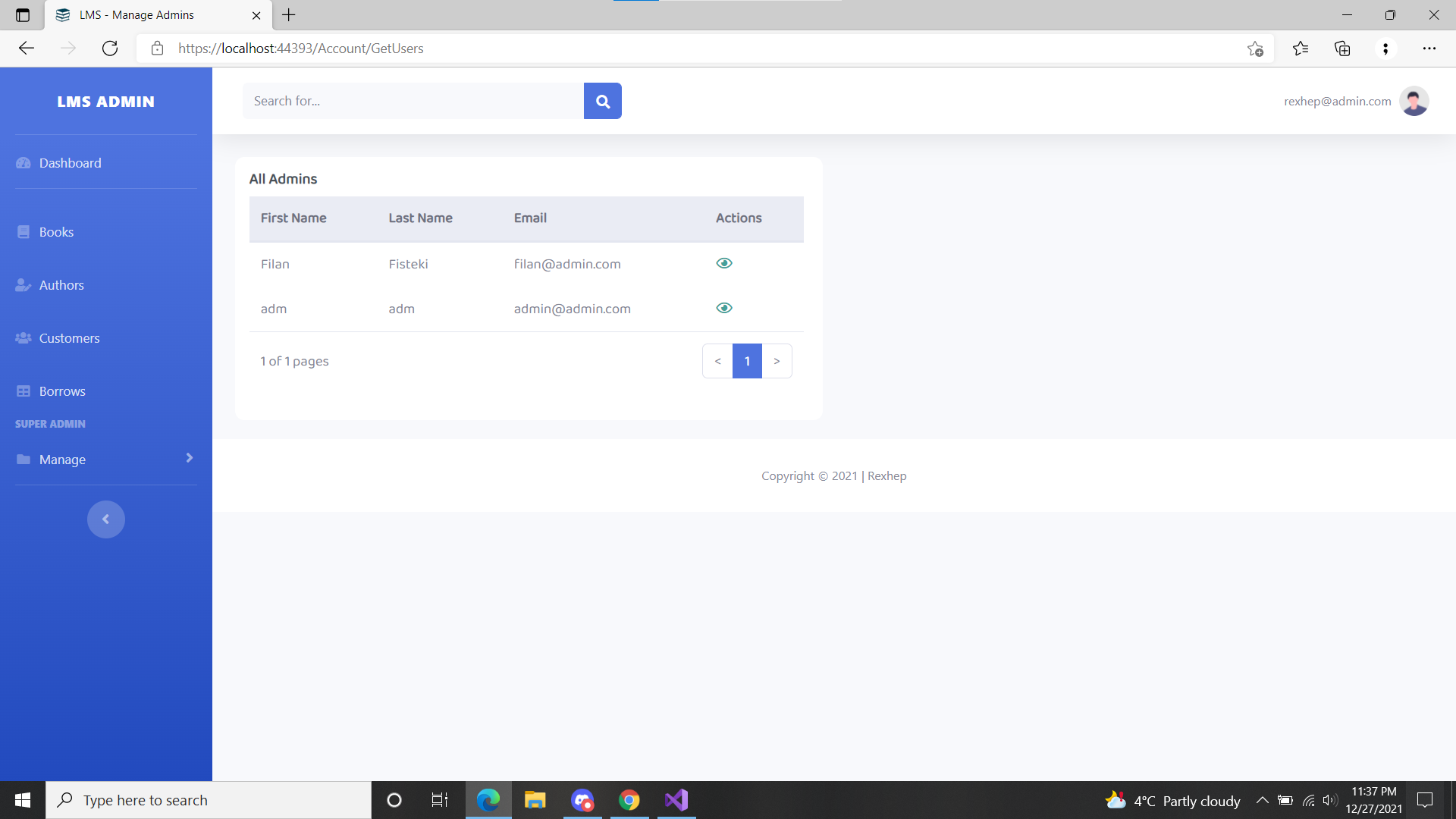Click the Manage icon in sidebar
This screenshot has height=819, width=1456.
coord(22,459)
